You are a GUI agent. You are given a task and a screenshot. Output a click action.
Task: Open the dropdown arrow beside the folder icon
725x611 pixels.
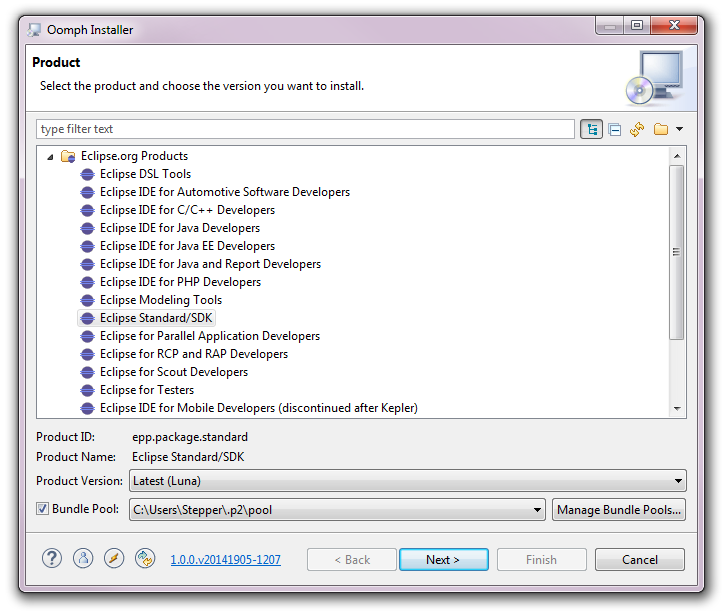click(679, 129)
